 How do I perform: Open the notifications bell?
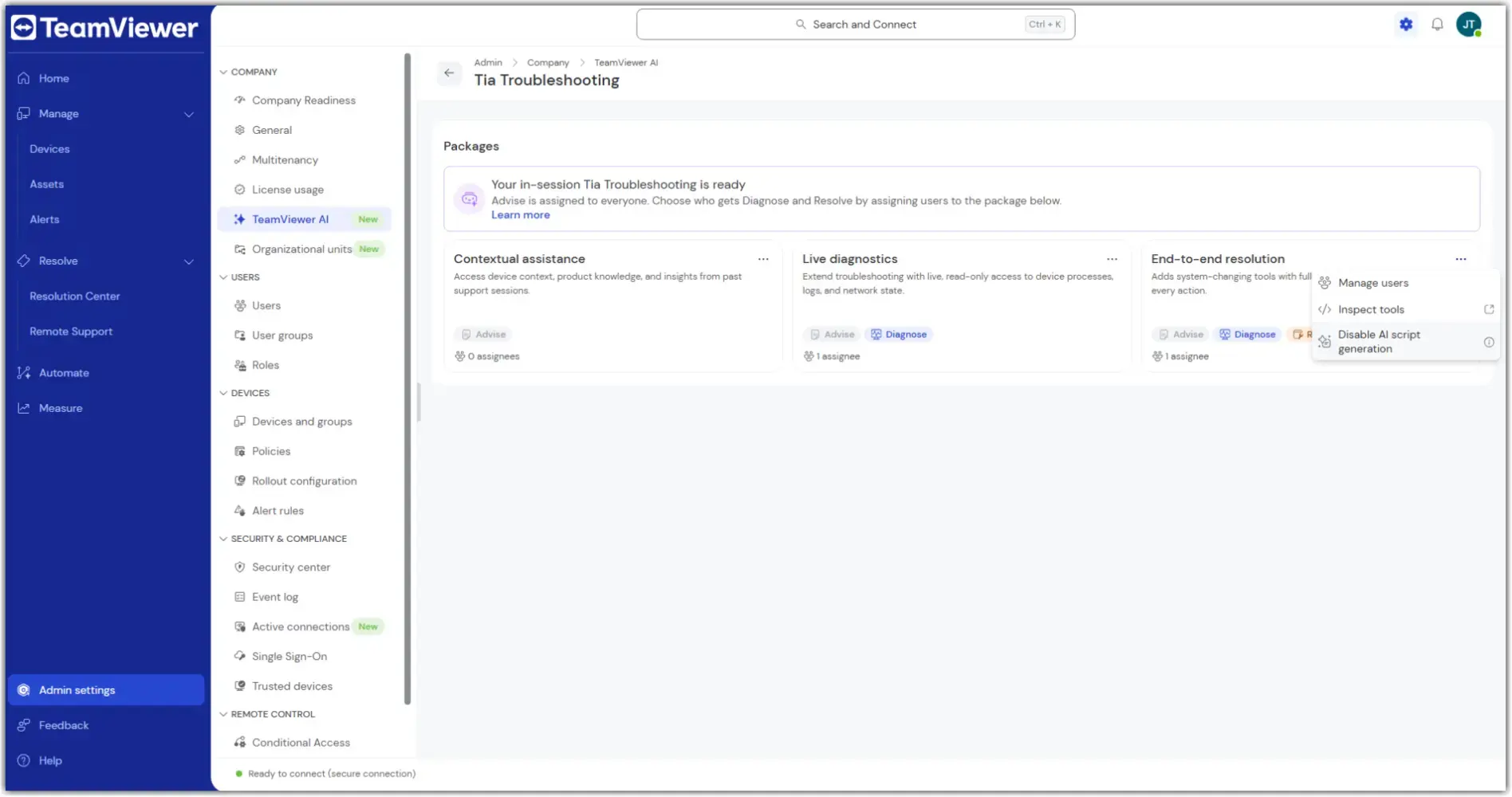1437,25
